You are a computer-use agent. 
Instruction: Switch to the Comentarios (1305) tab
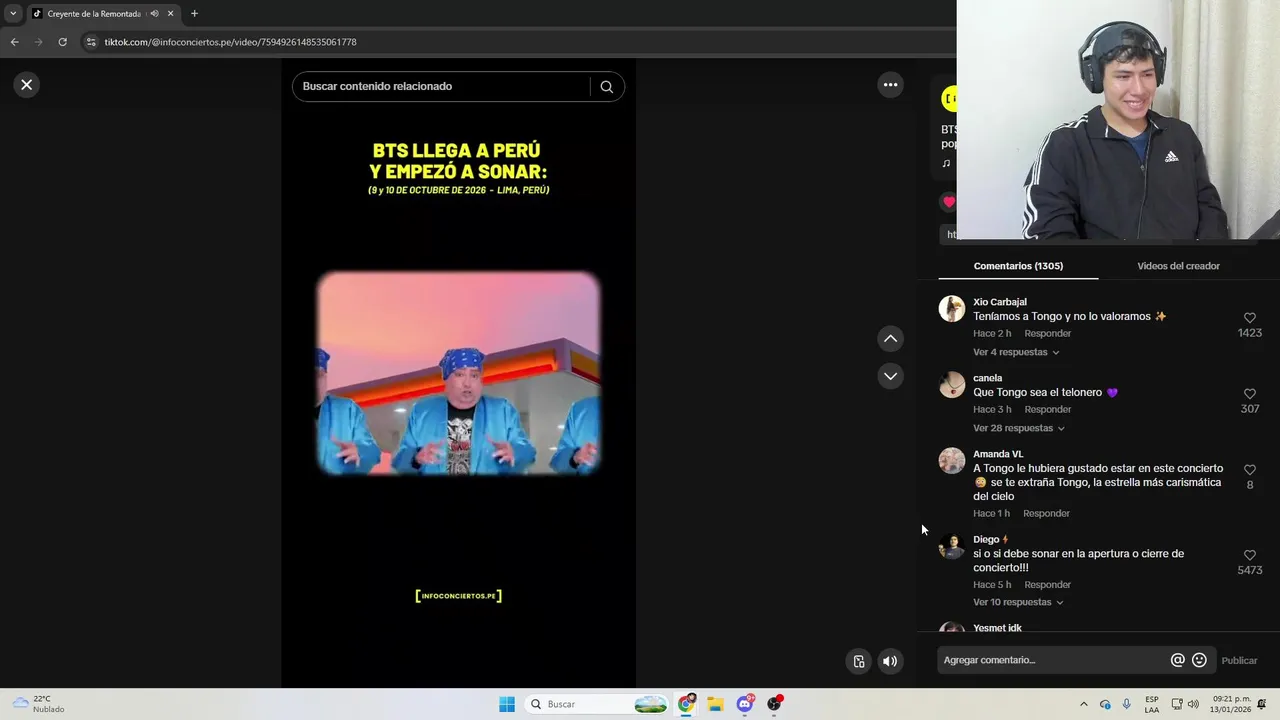[x=1018, y=266]
